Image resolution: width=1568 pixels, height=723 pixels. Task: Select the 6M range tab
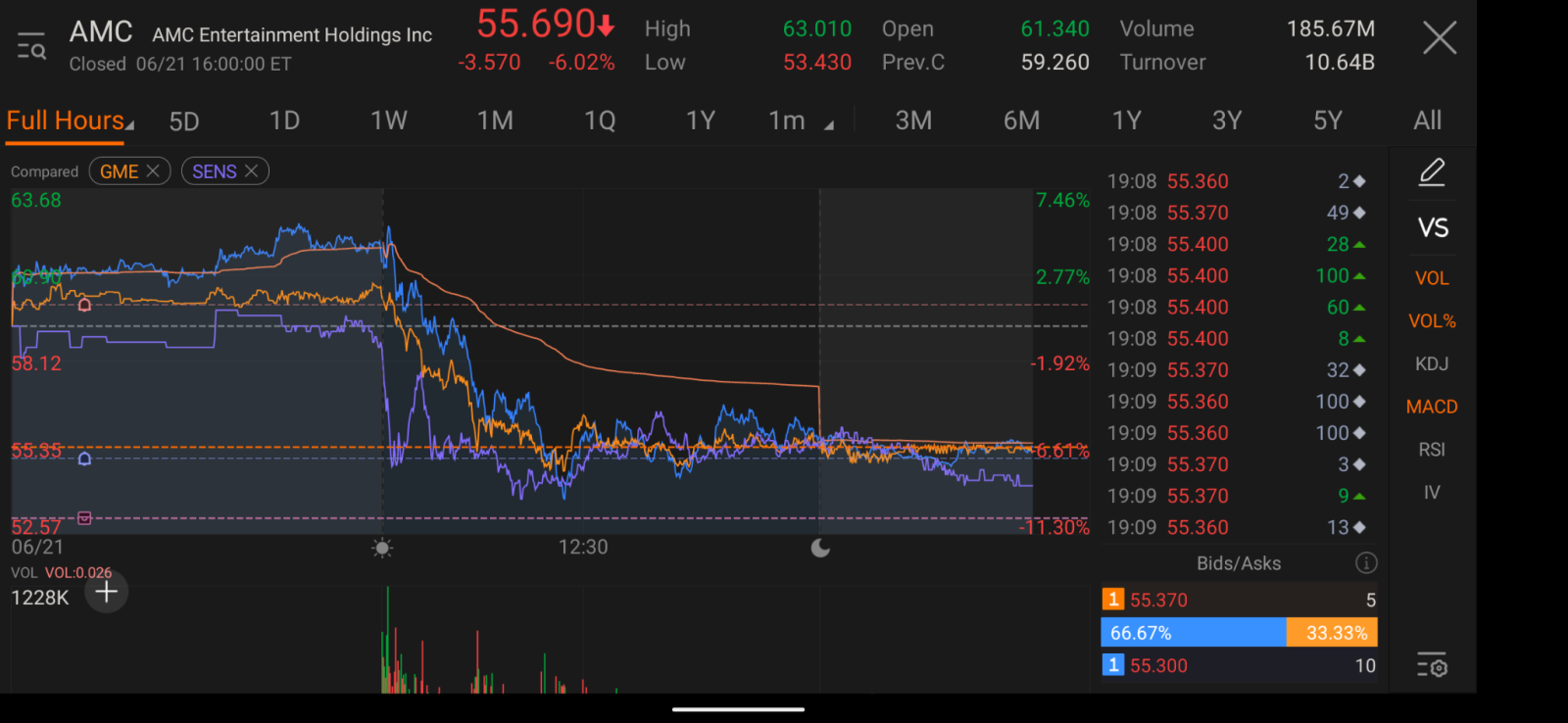pos(1021,121)
